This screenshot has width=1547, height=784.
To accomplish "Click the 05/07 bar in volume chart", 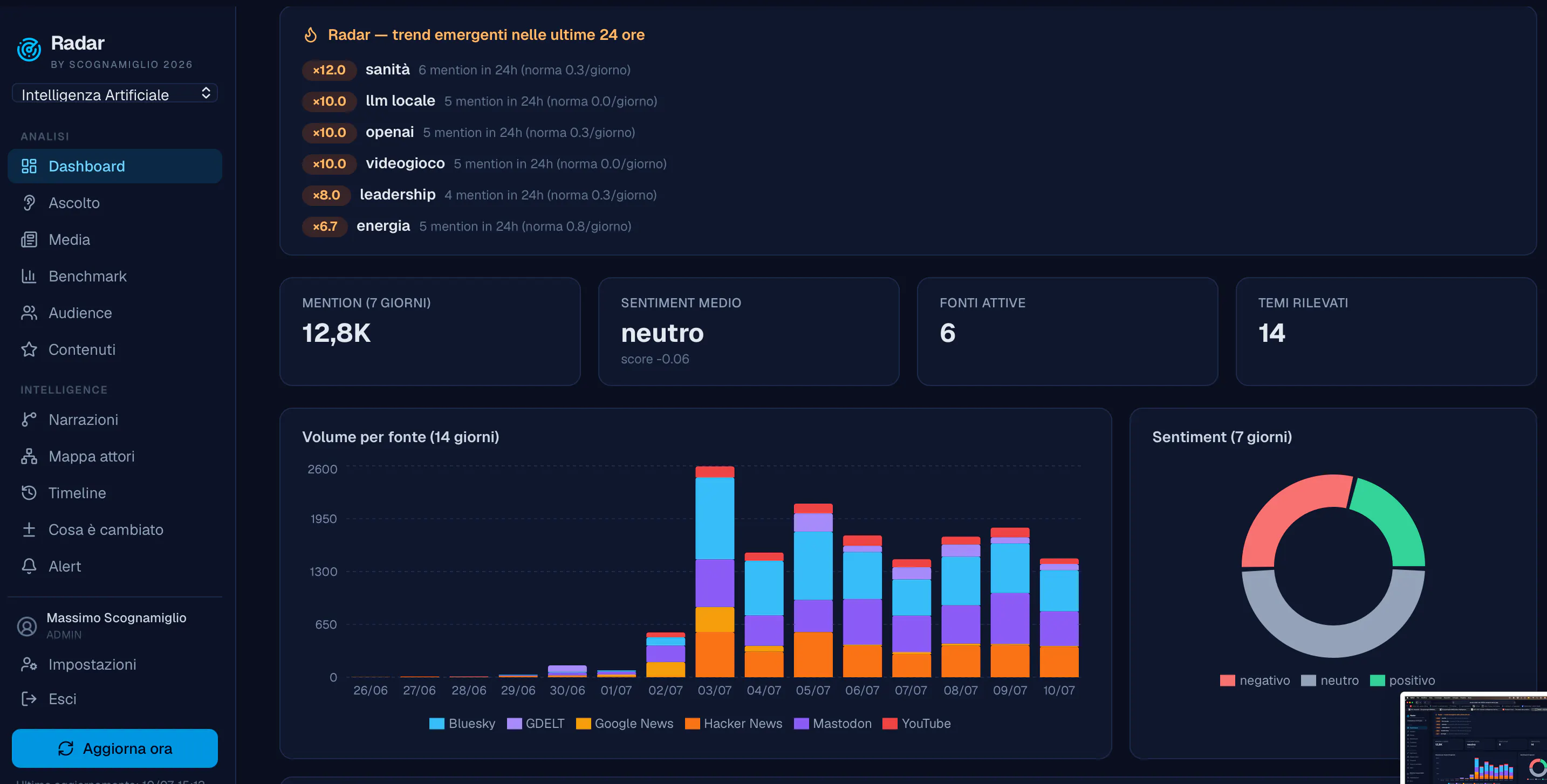I will pos(813,591).
